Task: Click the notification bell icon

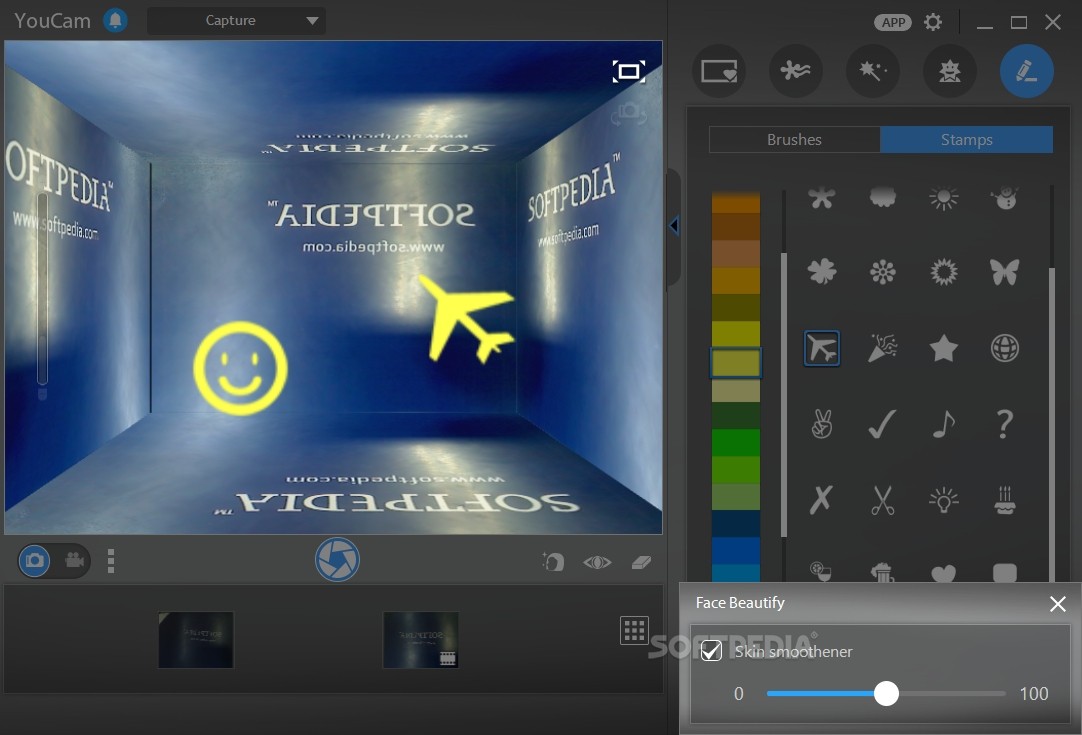Action: point(115,20)
